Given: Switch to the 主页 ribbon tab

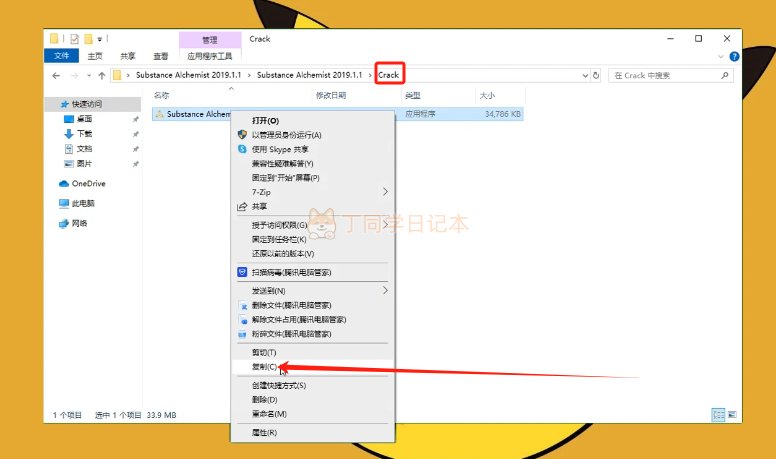Looking at the screenshot, I should click(x=95, y=56).
